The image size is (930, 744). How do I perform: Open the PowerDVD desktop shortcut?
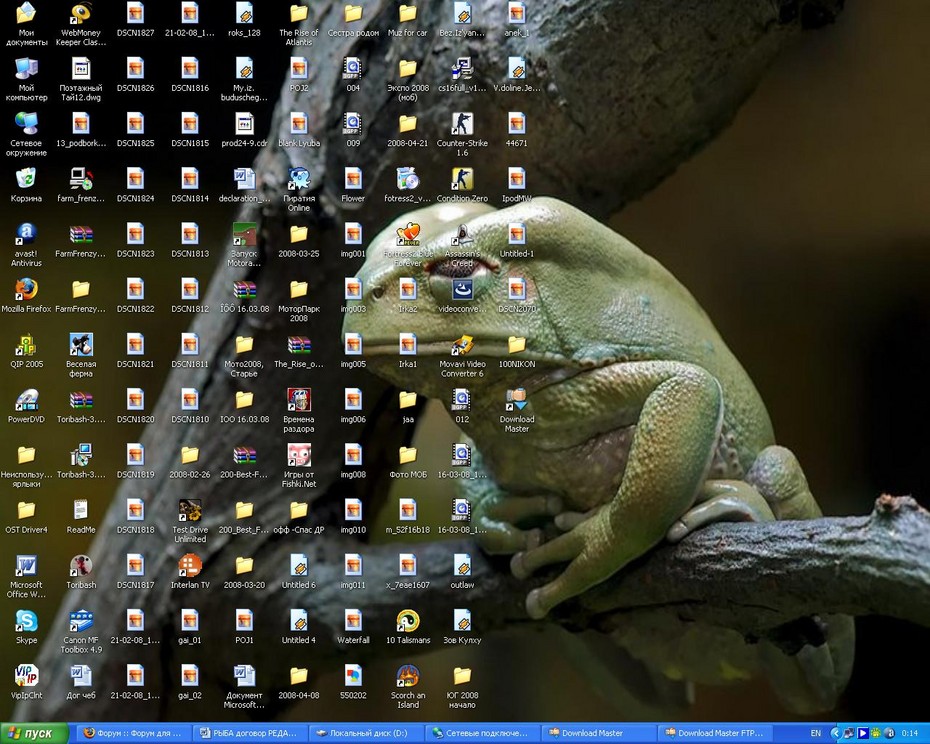(26, 406)
